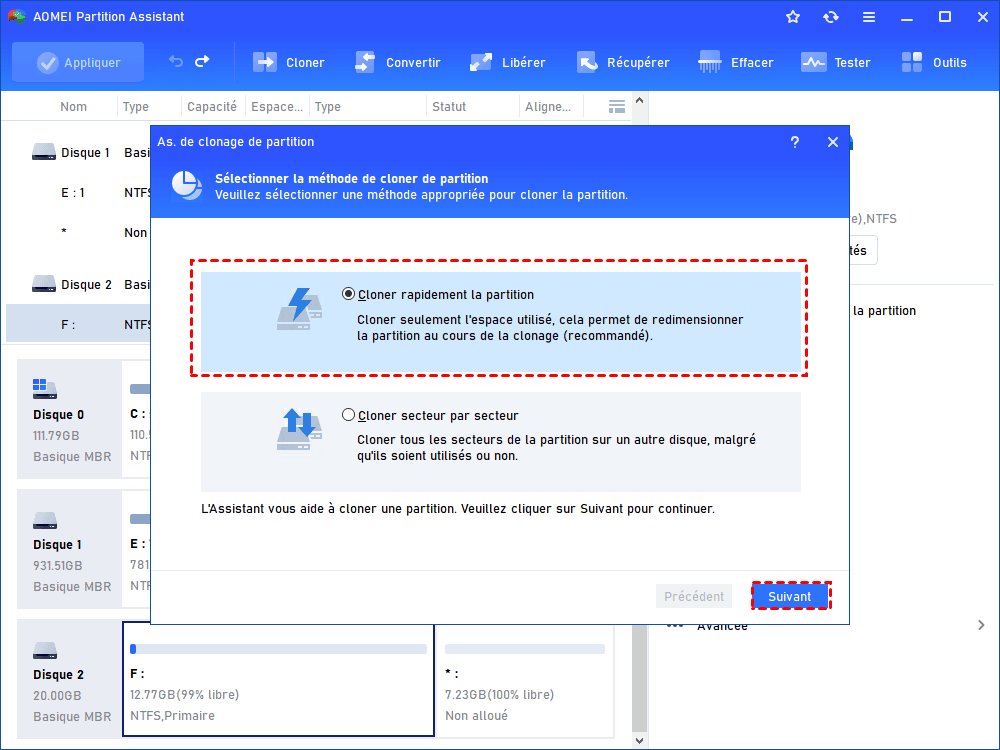Viewport: 1000px width, 750px height.
Task: Click the AOMEI Partition Assistant logo icon
Action: click(x=17, y=17)
